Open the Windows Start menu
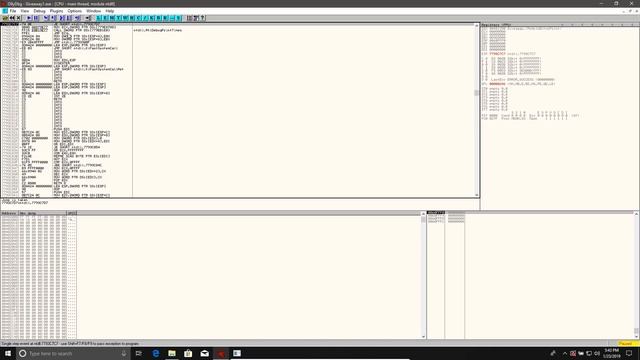The width and height of the screenshot is (640, 360). coord(8,353)
